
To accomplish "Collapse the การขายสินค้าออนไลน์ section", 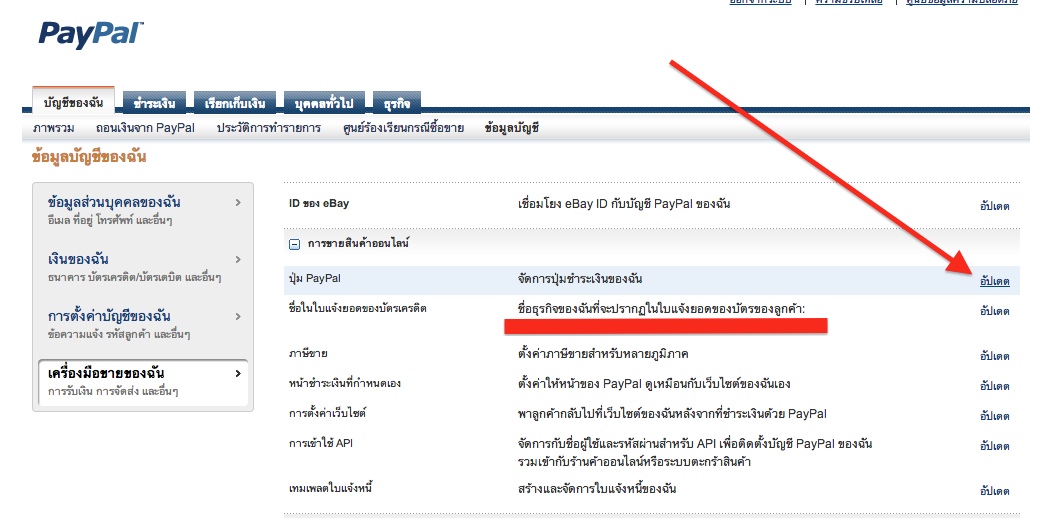I will pos(294,245).
